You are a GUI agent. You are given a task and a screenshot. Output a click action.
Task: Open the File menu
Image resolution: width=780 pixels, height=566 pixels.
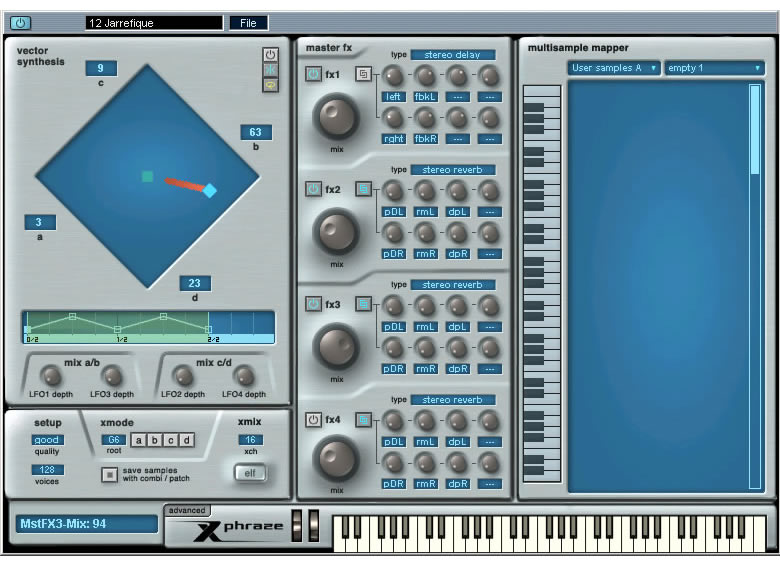coord(248,23)
